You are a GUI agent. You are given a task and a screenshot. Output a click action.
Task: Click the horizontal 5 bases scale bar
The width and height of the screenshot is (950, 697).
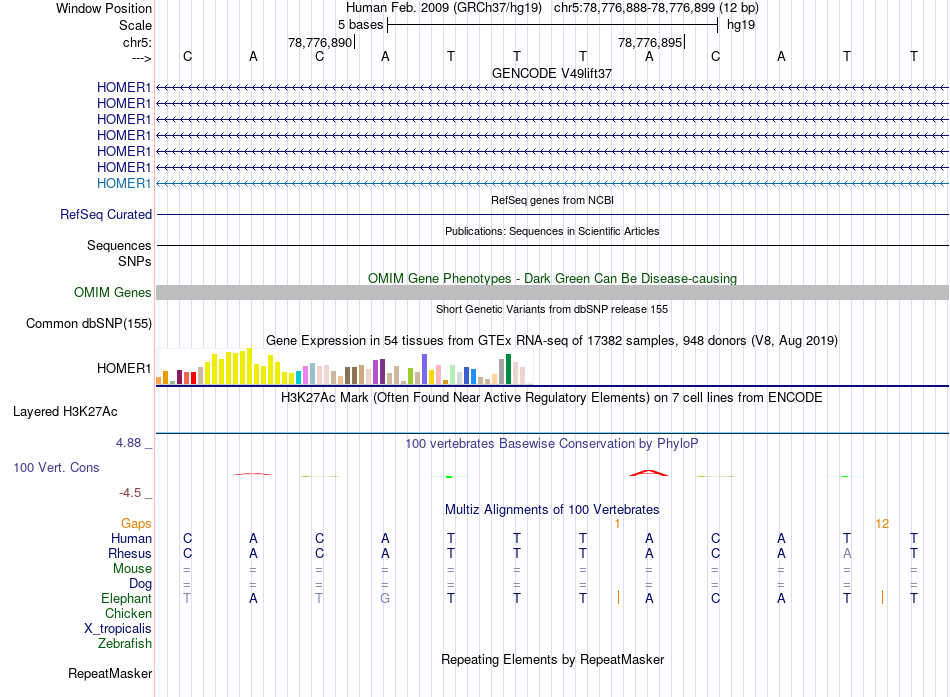(553, 25)
